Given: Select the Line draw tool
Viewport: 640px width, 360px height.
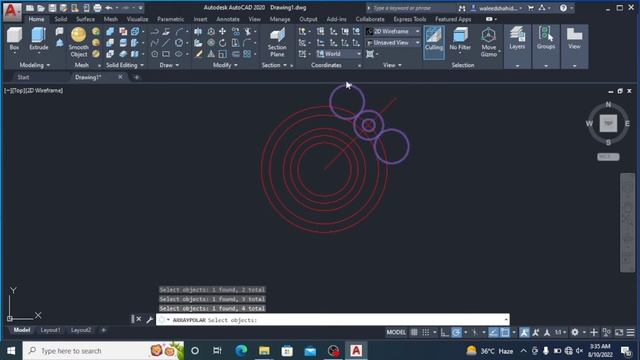Looking at the screenshot, I should click(166, 42).
